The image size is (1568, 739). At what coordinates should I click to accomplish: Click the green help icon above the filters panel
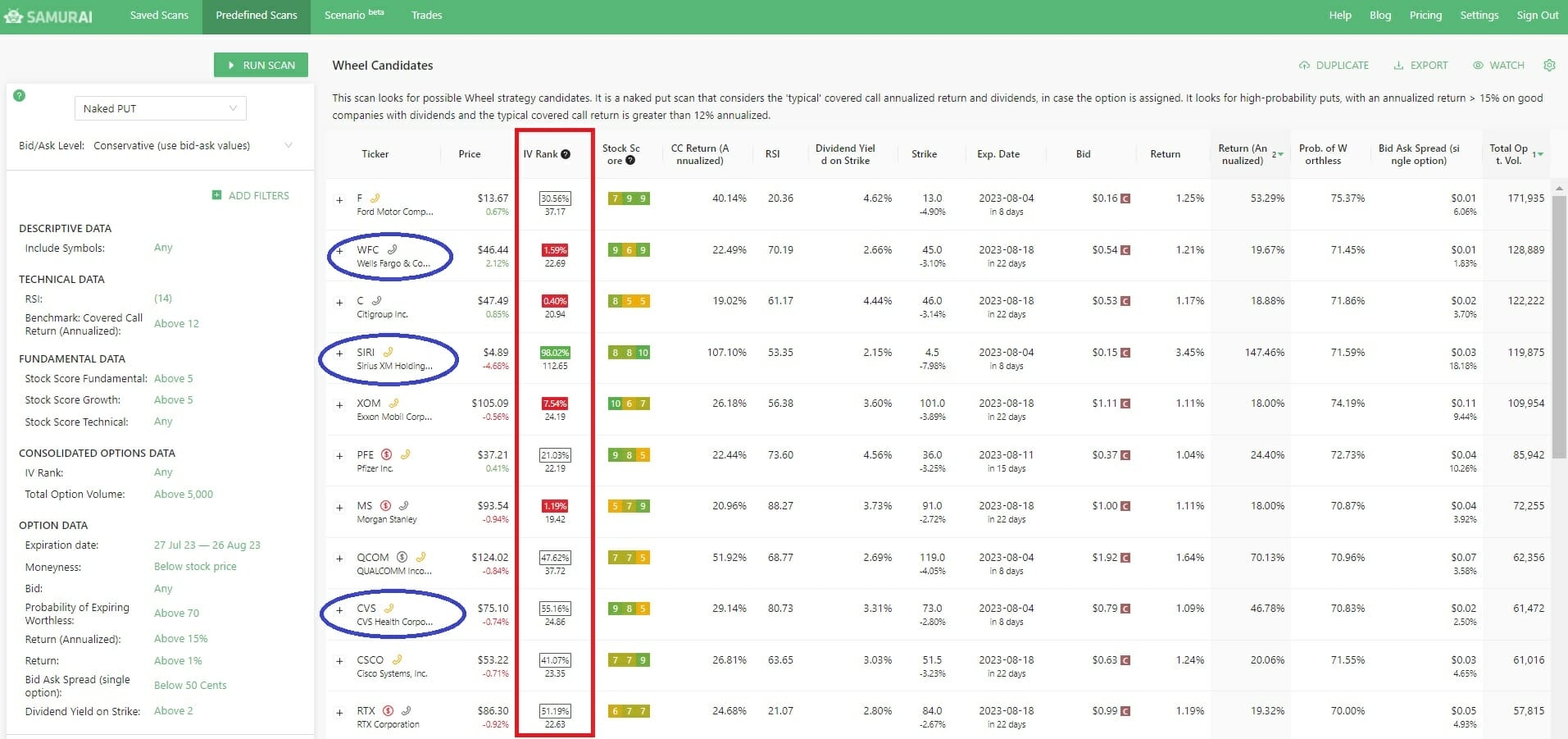tap(18, 95)
